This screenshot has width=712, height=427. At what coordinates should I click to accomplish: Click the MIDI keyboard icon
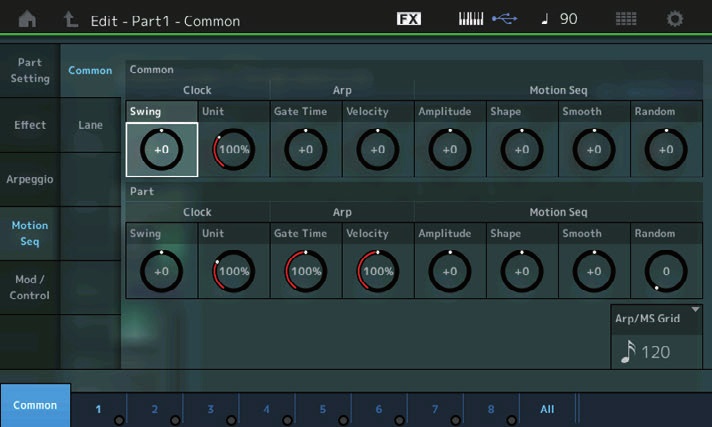coord(470,19)
